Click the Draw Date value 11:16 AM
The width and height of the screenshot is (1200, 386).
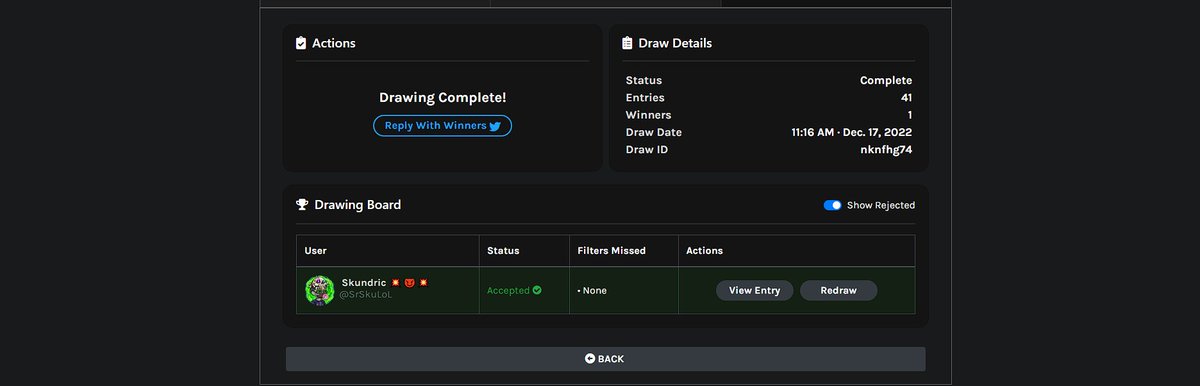852,132
